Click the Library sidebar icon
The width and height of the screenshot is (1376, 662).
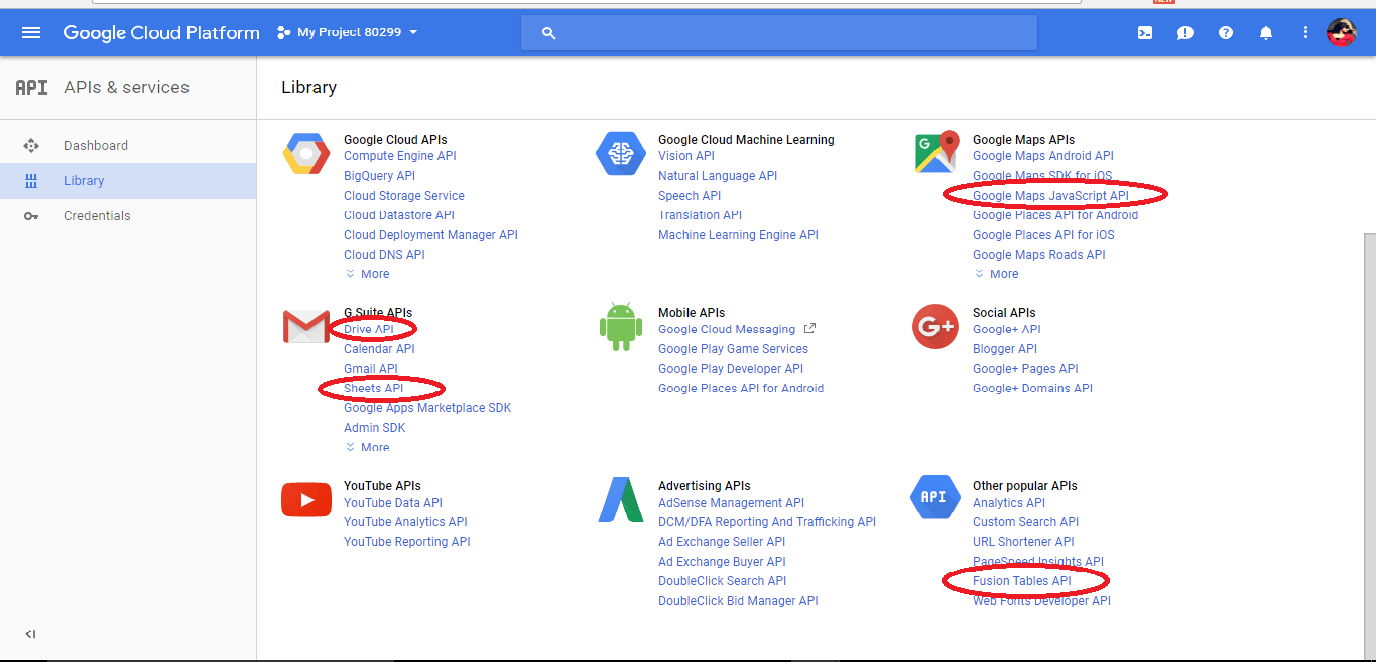[x=31, y=181]
